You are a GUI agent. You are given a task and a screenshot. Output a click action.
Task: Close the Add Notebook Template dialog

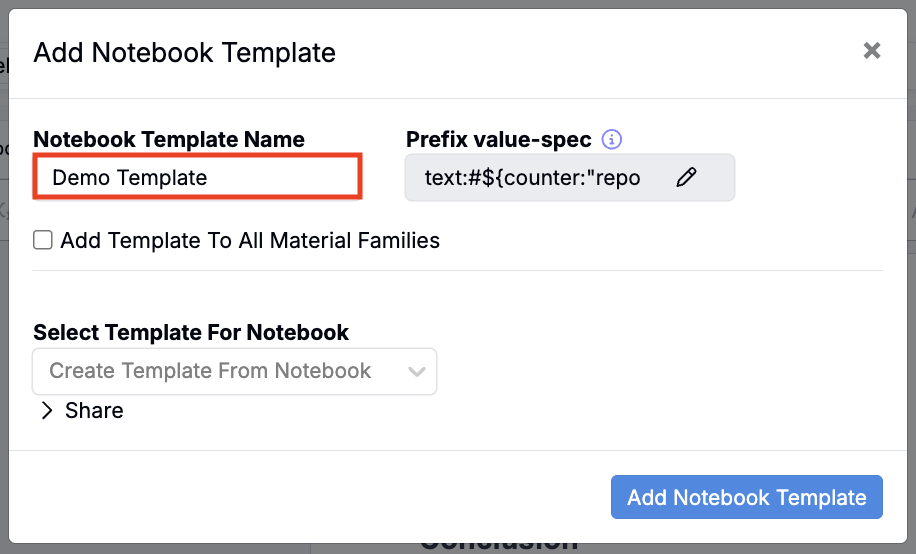[x=872, y=51]
